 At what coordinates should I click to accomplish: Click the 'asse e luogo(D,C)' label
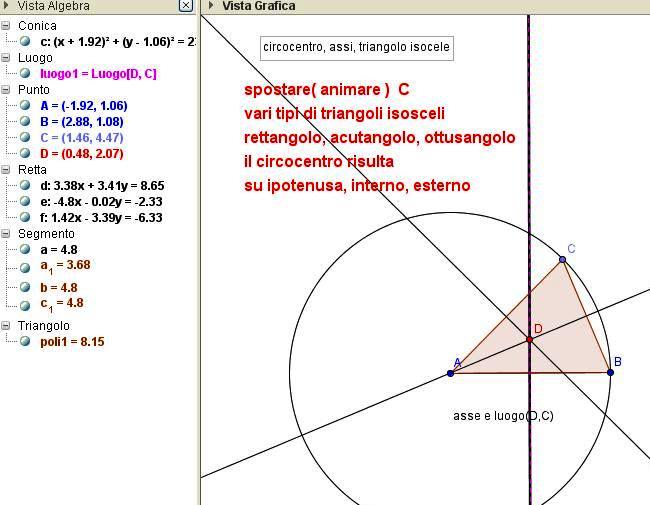503,416
